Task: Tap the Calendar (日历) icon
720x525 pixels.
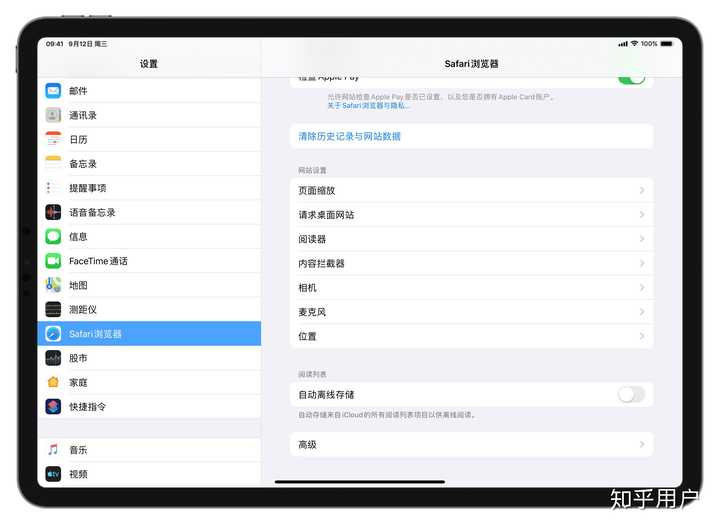Action: pos(53,139)
